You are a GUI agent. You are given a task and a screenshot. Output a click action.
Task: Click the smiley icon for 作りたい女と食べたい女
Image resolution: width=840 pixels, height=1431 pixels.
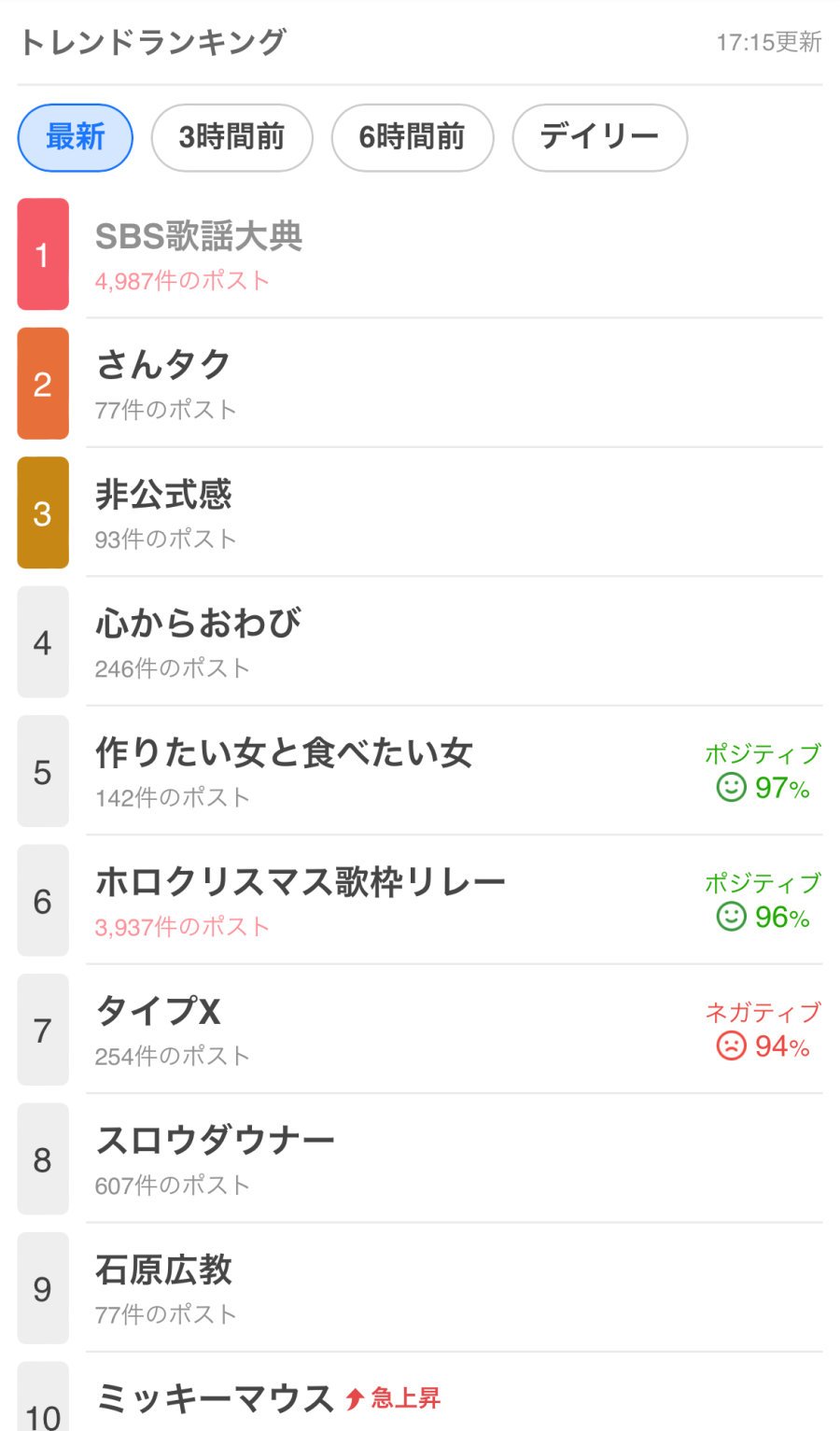pos(731,787)
